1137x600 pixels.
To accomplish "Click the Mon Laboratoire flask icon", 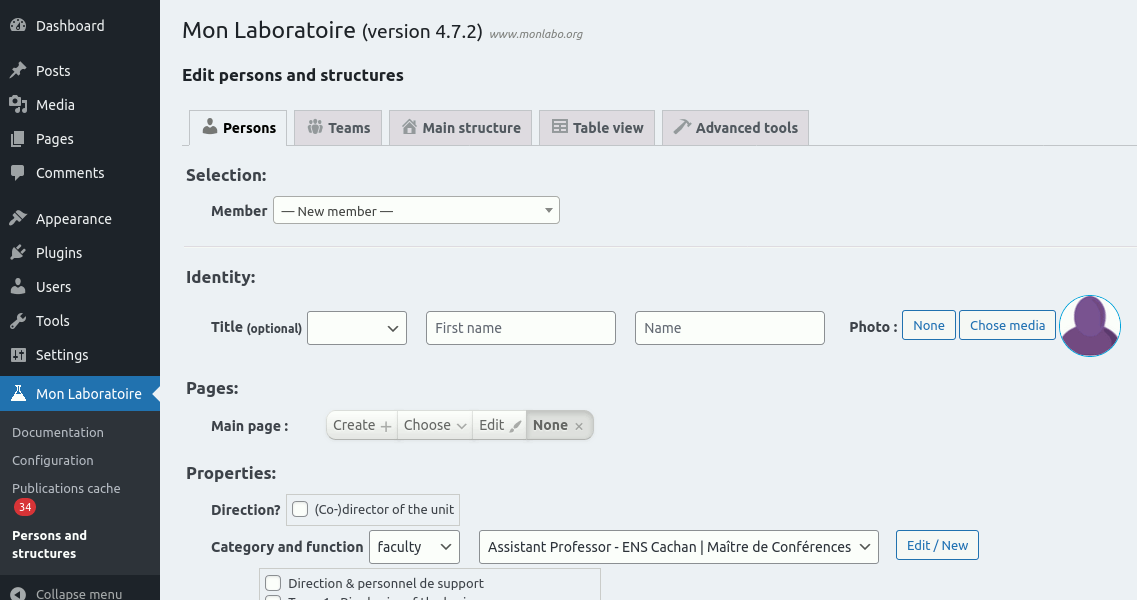I will (x=18, y=393).
